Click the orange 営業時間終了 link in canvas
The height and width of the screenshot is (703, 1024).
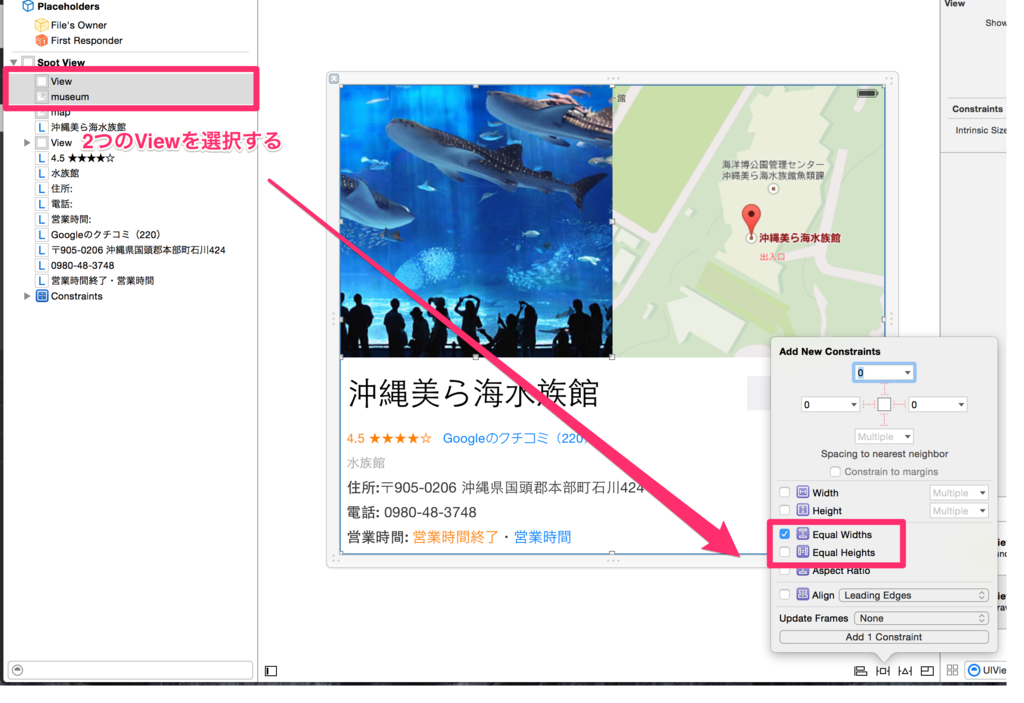click(455, 537)
